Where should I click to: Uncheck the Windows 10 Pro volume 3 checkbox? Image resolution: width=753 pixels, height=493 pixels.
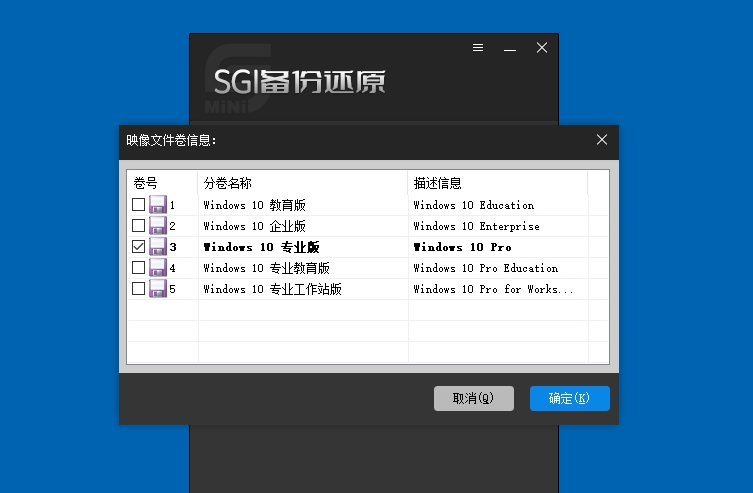(138, 247)
